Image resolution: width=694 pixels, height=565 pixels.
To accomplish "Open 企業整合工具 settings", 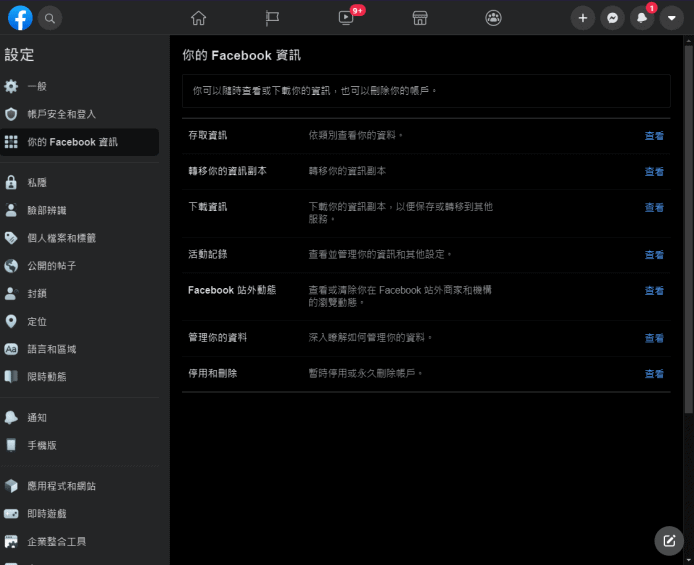I will pyautogui.click(x=80, y=542).
